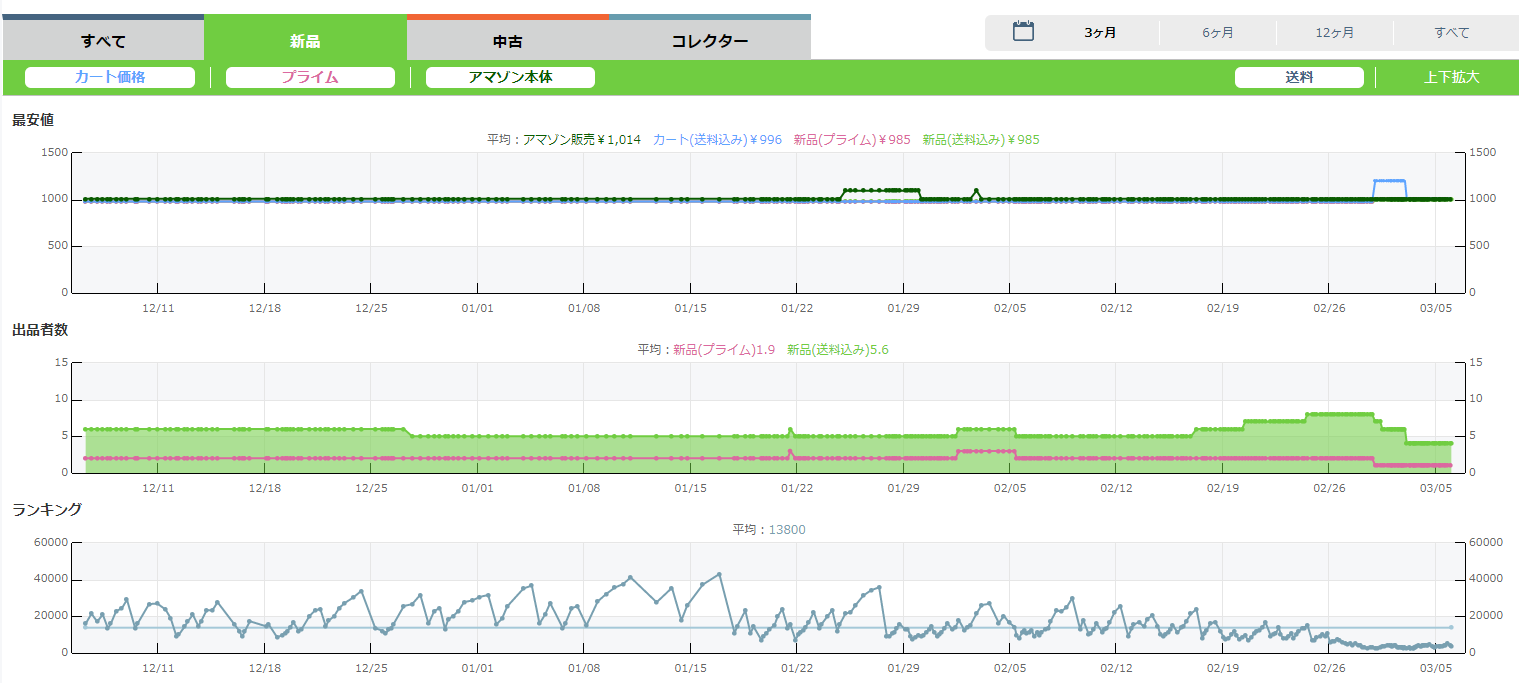Select the 3ヶ月 time range

pos(1100,33)
